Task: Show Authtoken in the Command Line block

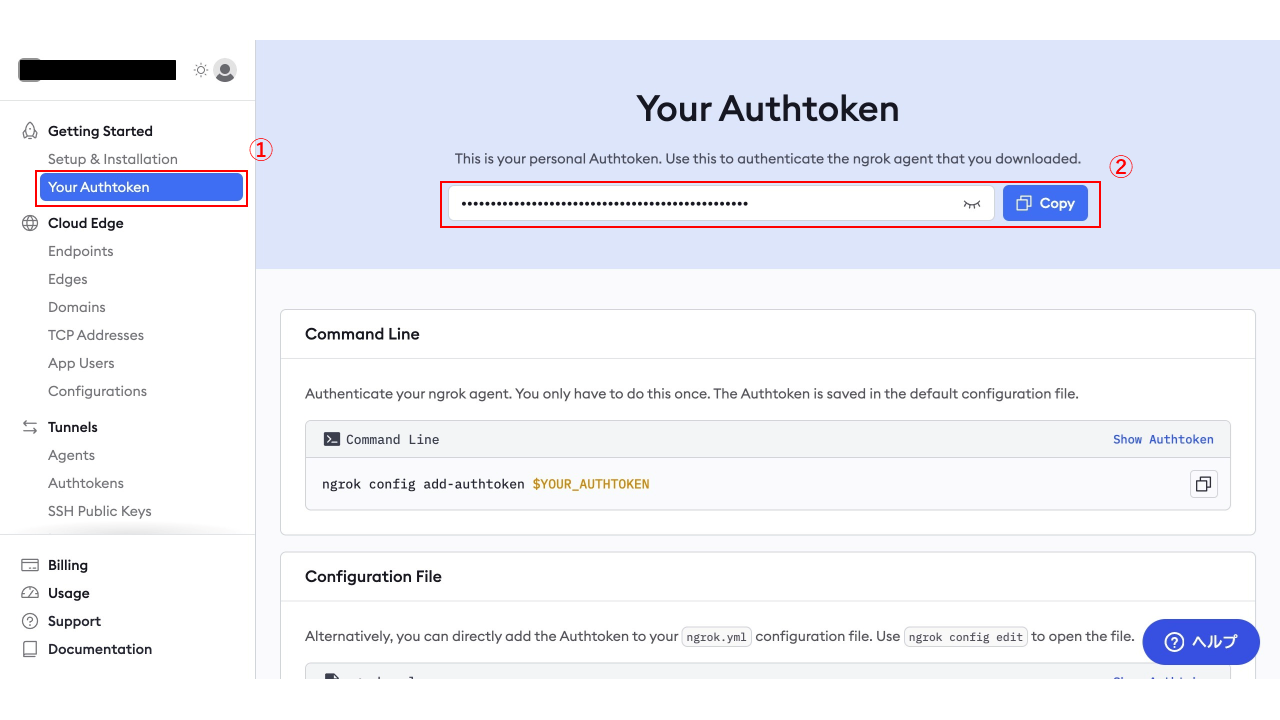Action: click(1163, 439)
